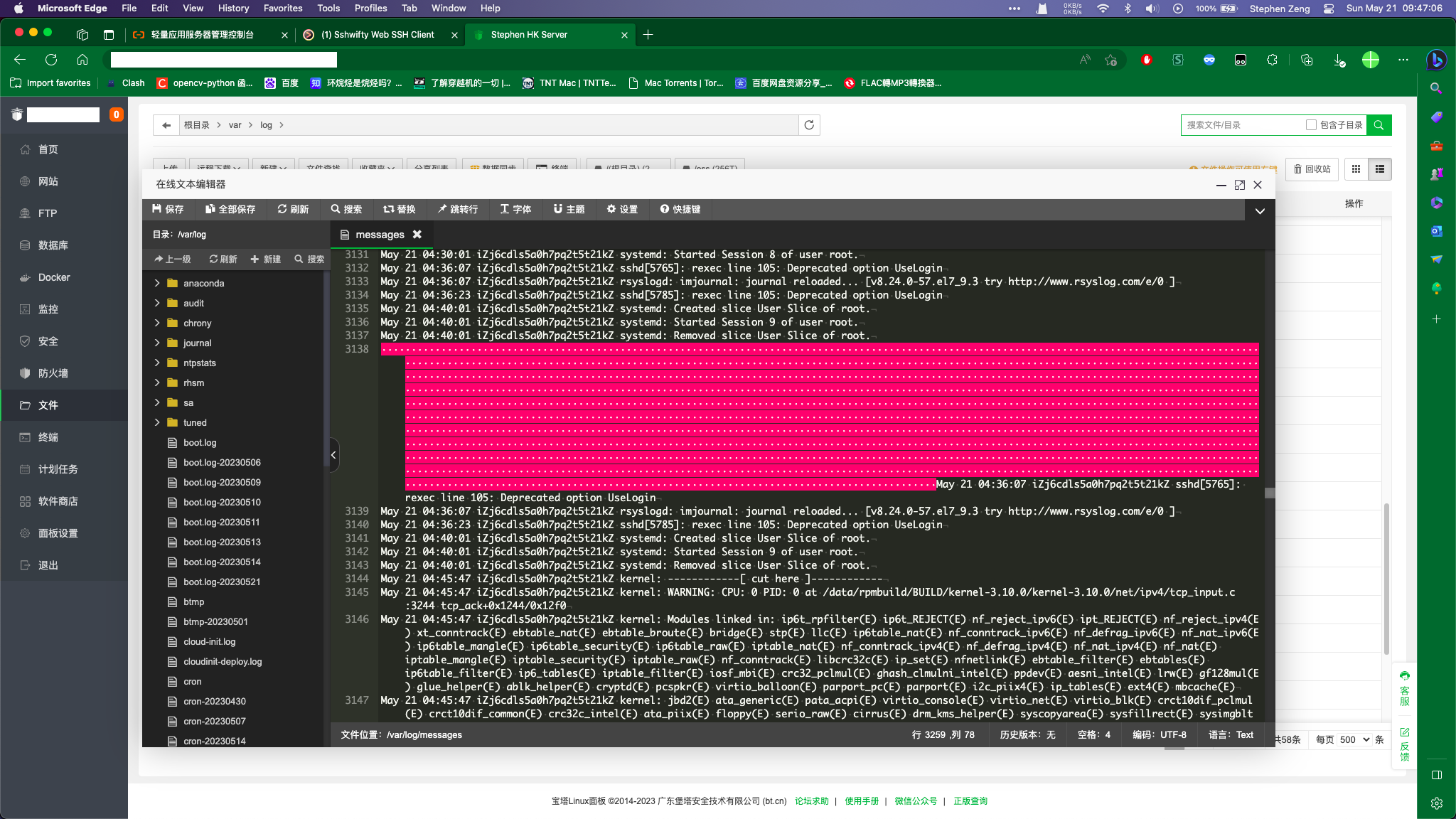The image size is (1456, 819).
Task: Open the cron file
Action: [192, 681]
